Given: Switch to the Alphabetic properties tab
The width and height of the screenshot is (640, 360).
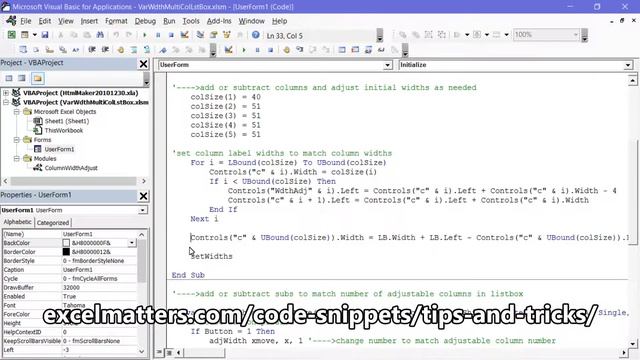Looking at the screenshot, I should 18,222.
